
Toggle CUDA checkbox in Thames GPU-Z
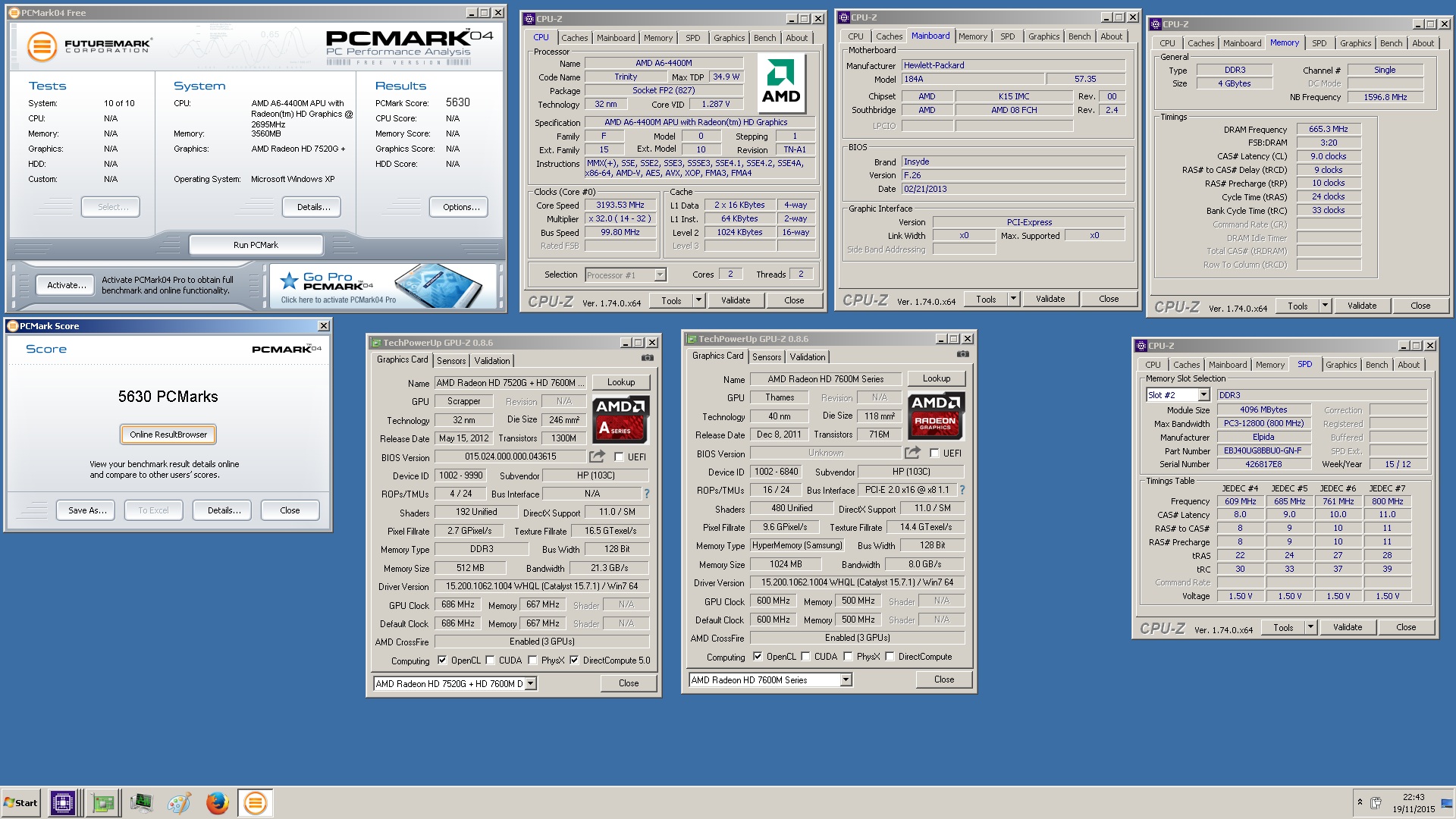point(805,656)
